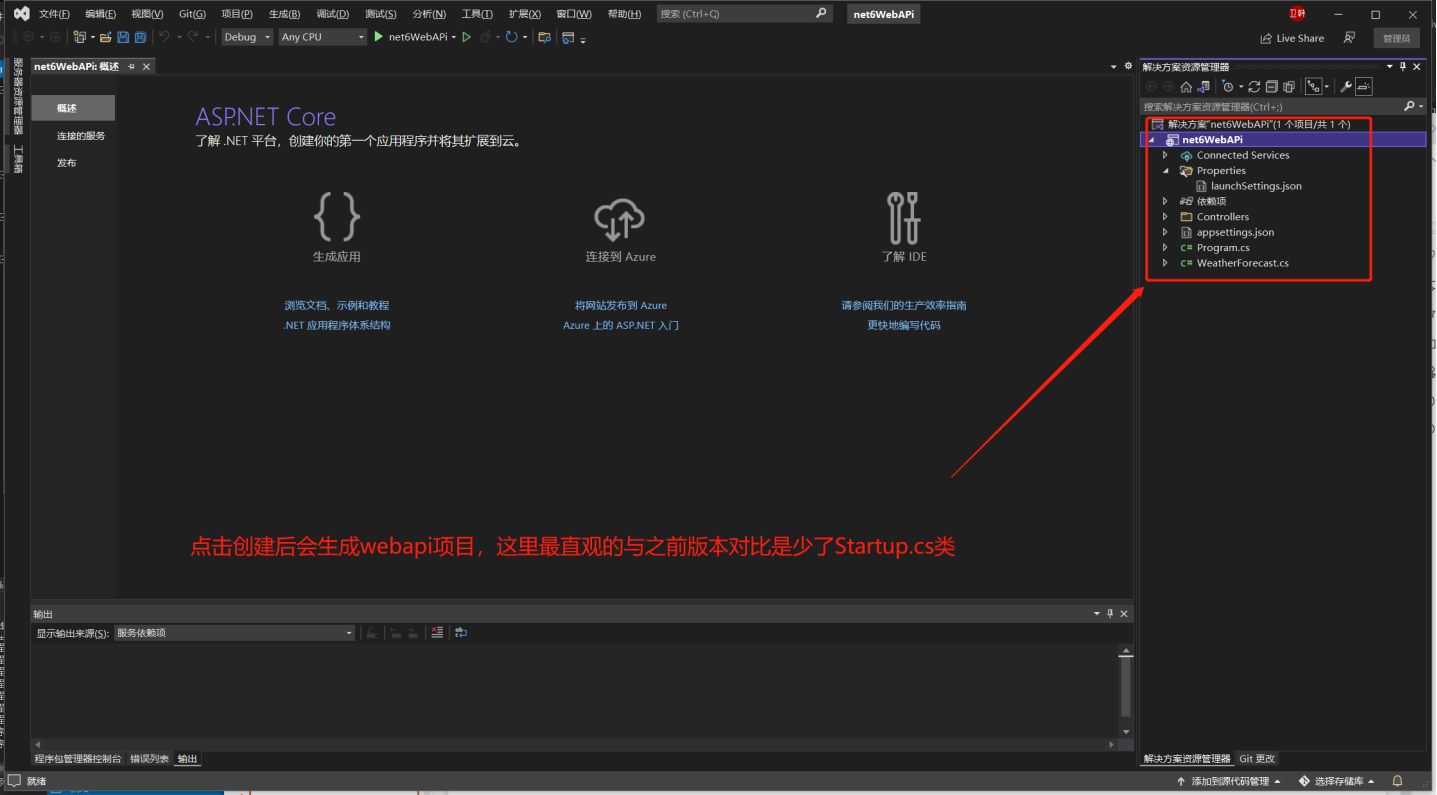The image size is (1437, 795).
Task: Click the start without debugging outline arrow
Action: (466, 37)
